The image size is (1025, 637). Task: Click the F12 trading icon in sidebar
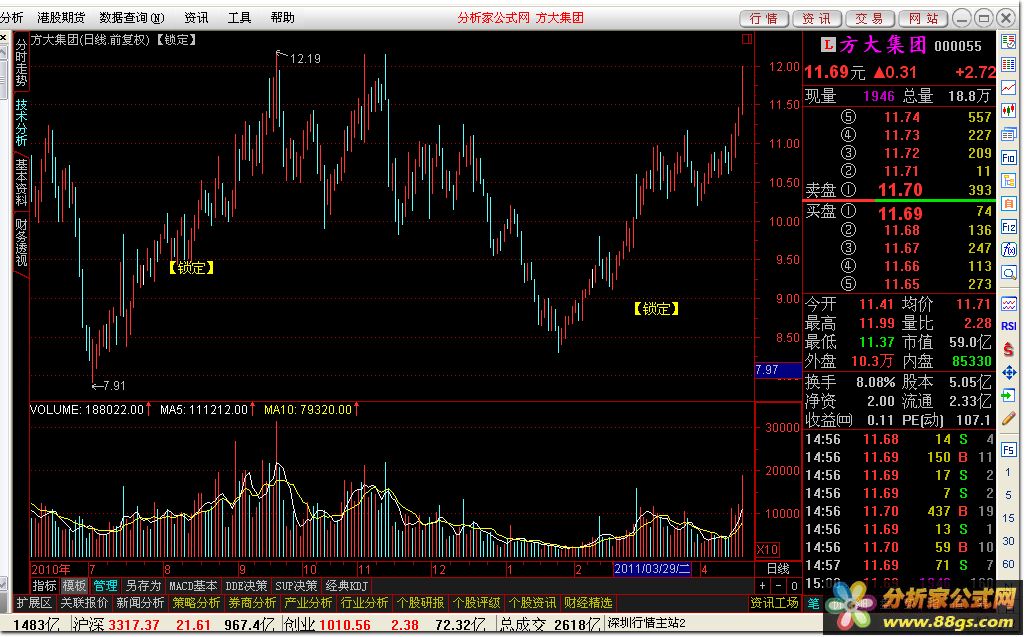1009,227
